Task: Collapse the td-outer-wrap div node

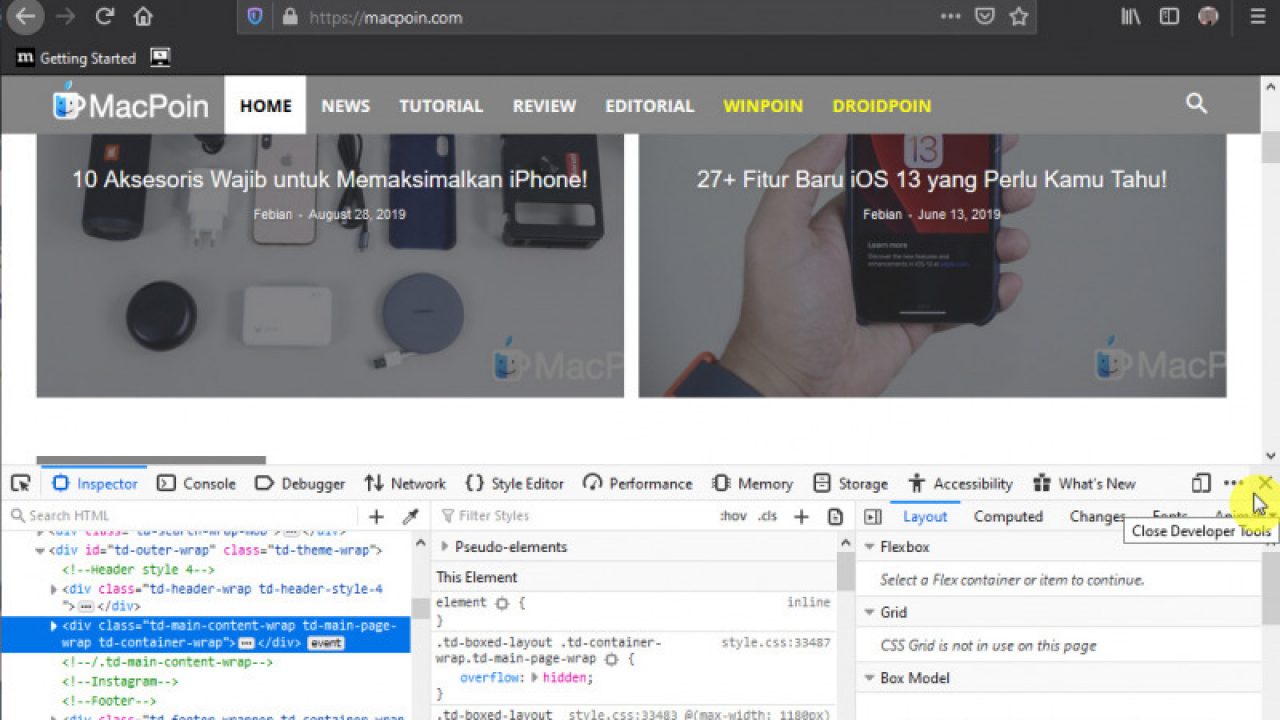Action: click(x=40, y=550)
